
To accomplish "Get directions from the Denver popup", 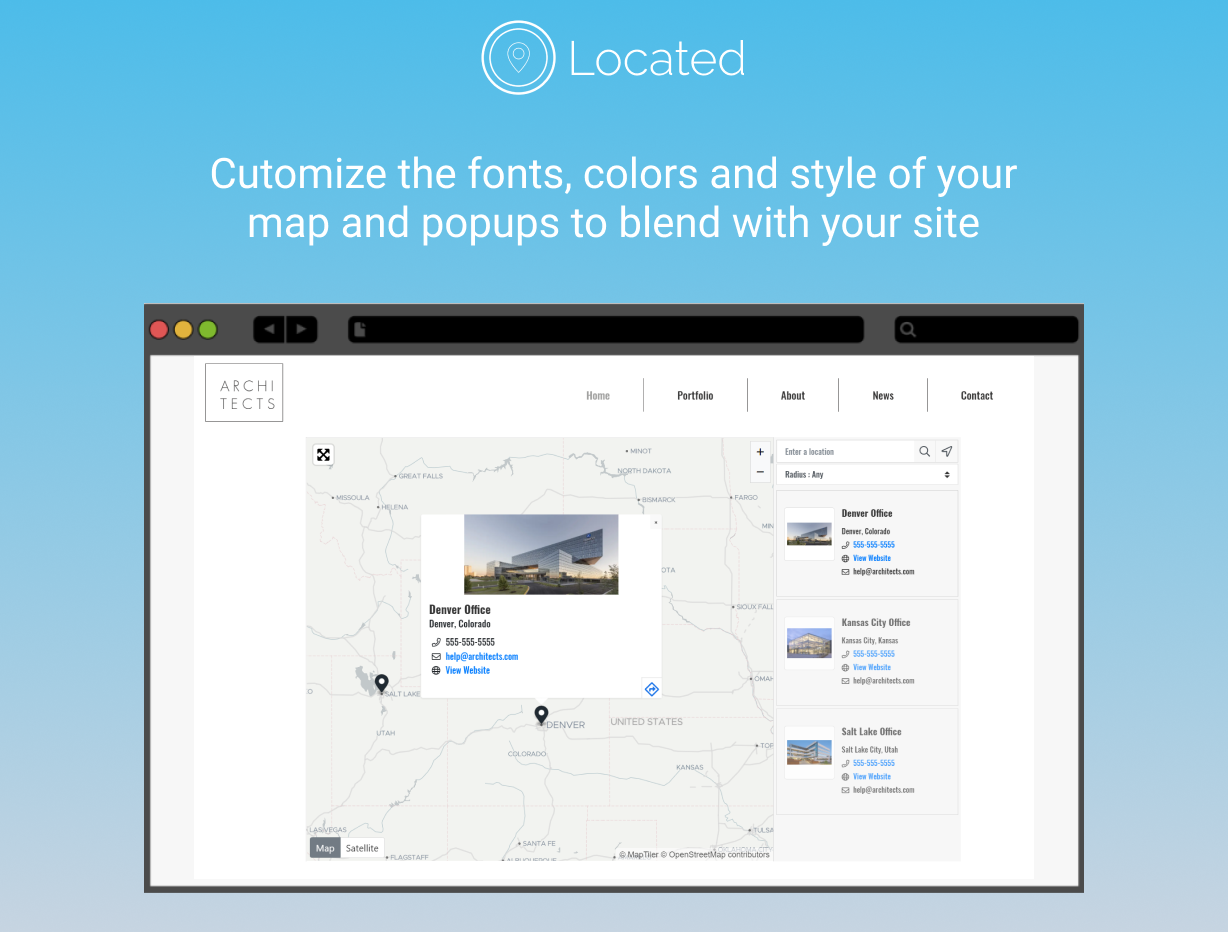I will tap(651, 688).
